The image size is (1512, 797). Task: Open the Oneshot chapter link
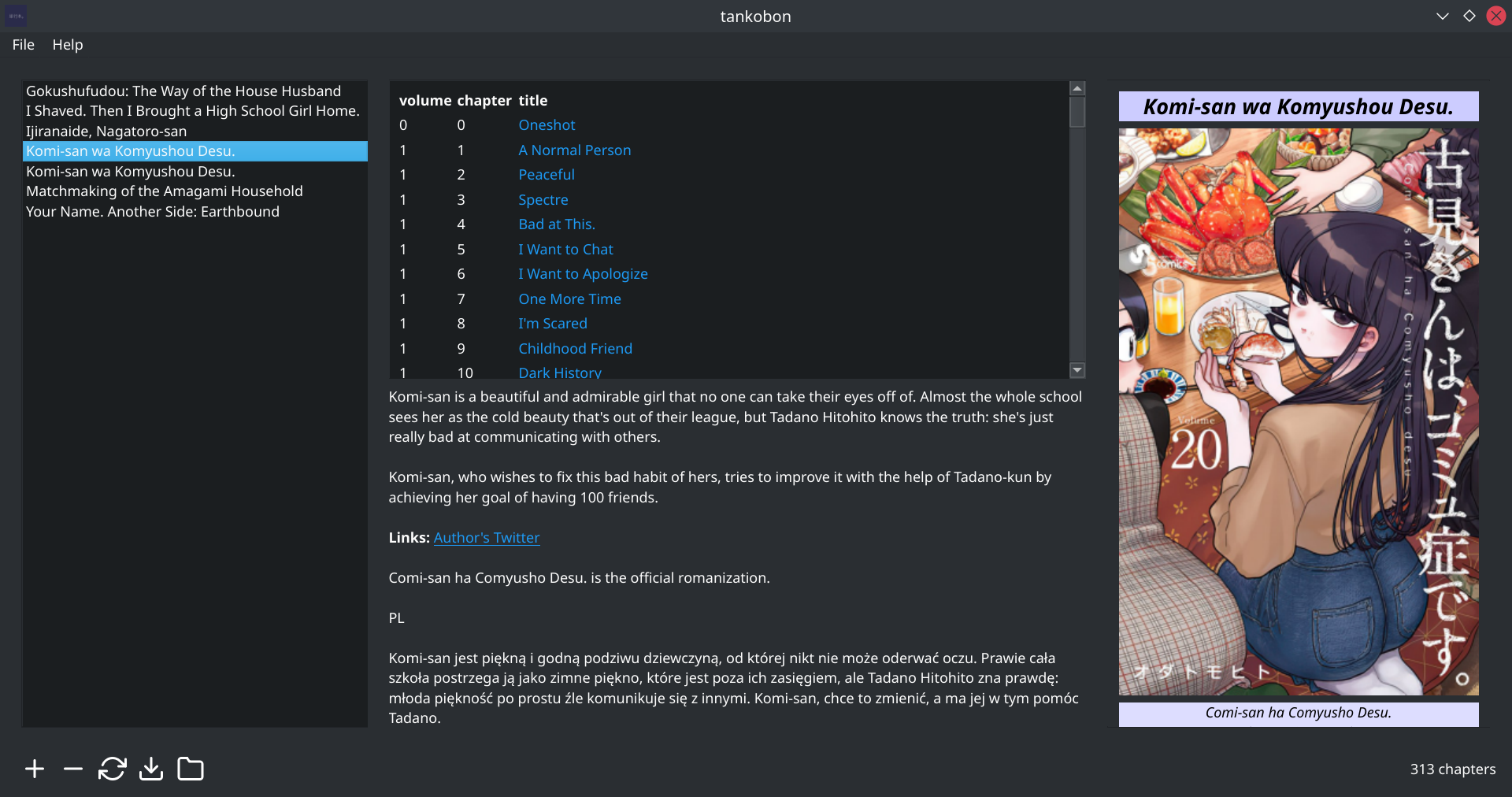point(547,125)
